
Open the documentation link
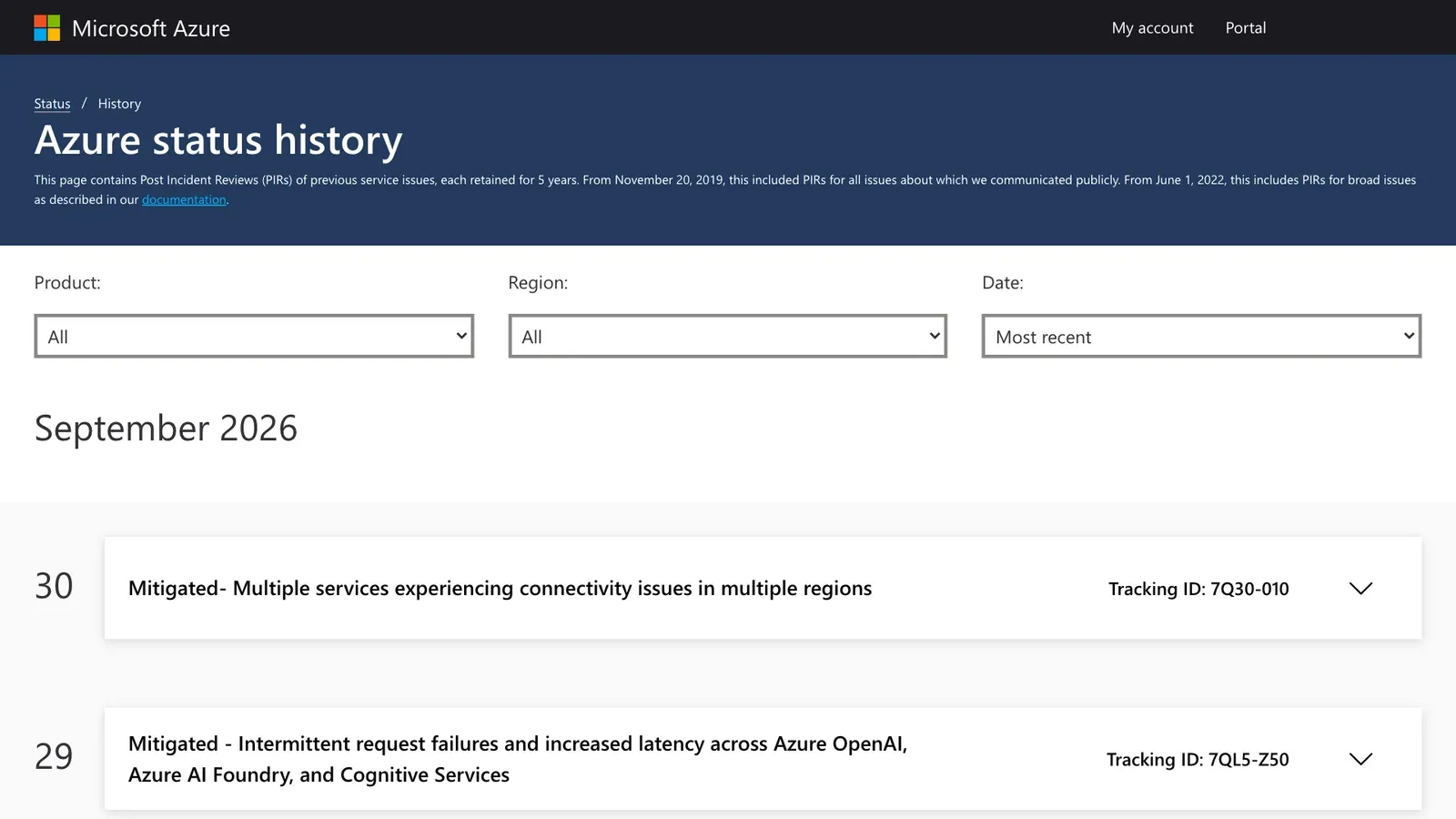click(184, 200)
